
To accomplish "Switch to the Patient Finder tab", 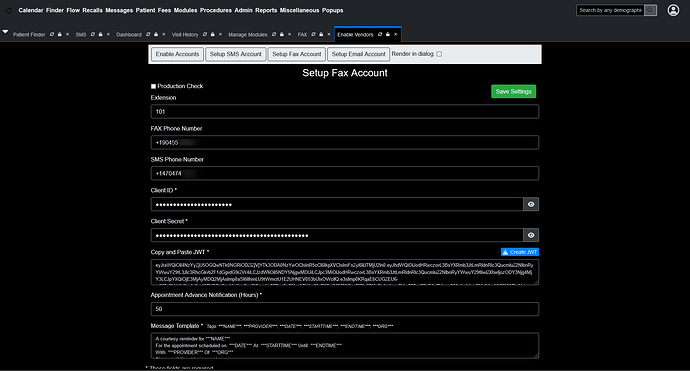I will click(x=29, y=34).
